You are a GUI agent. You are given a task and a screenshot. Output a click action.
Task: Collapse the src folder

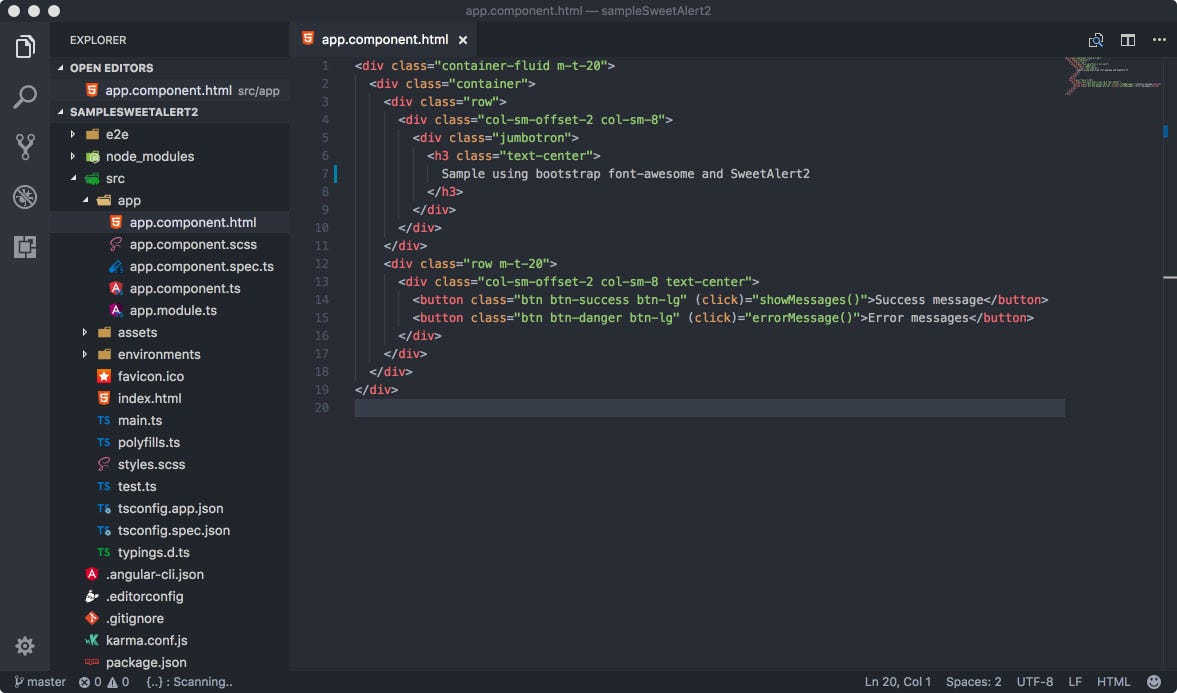116,178
